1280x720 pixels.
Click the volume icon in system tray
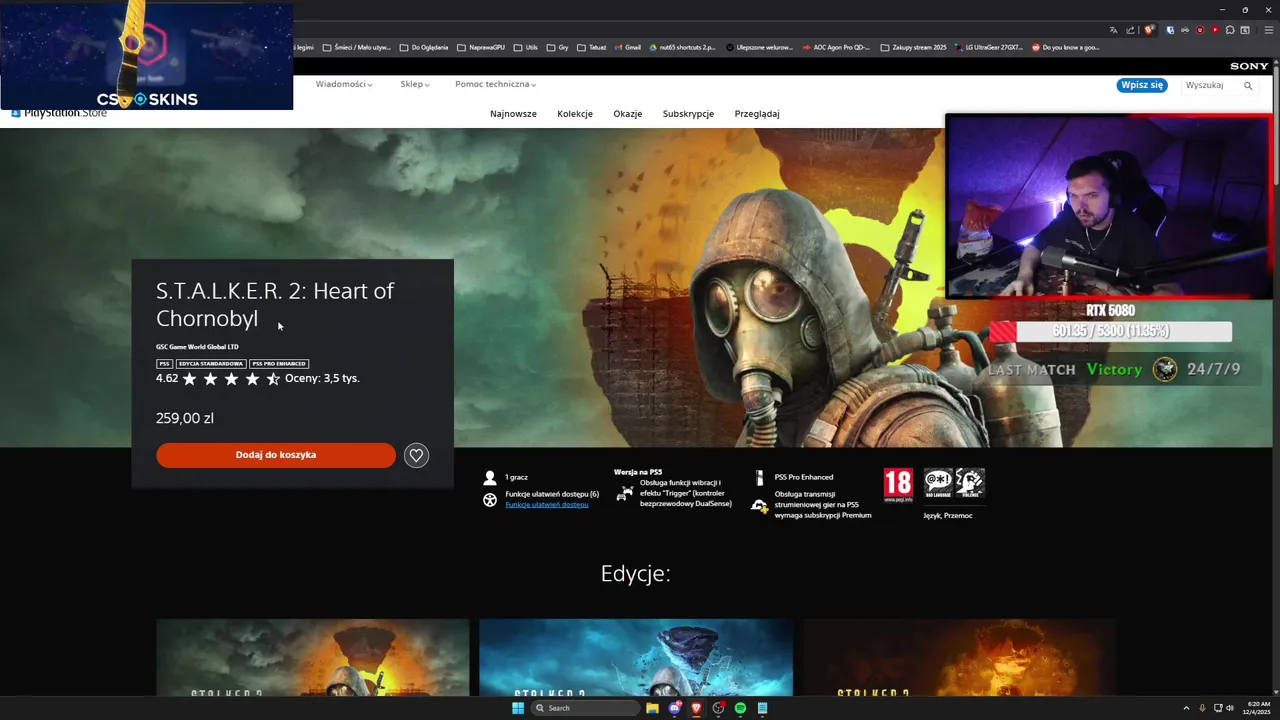(1229, 708)
